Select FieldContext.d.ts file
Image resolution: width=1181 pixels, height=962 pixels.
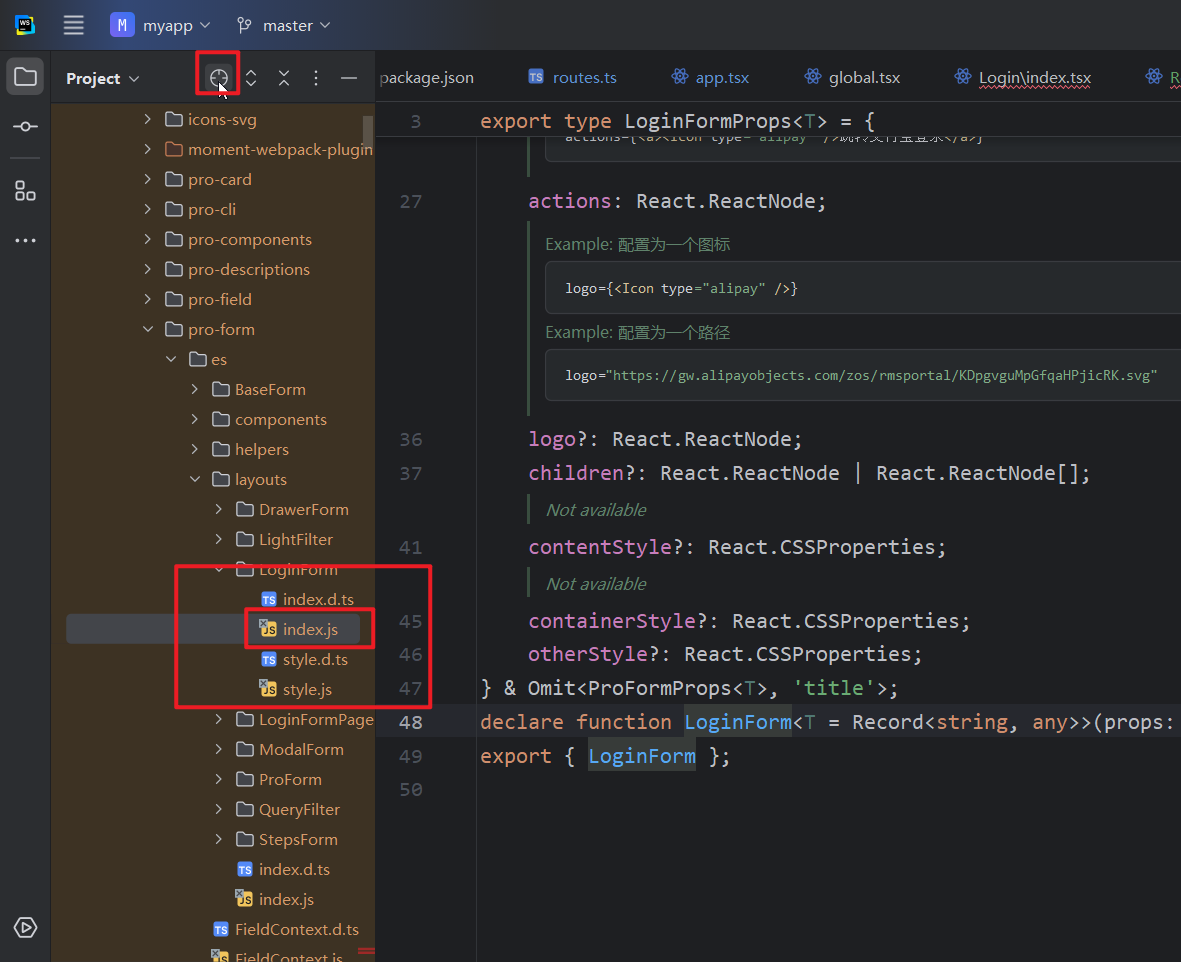click(286, 930)
